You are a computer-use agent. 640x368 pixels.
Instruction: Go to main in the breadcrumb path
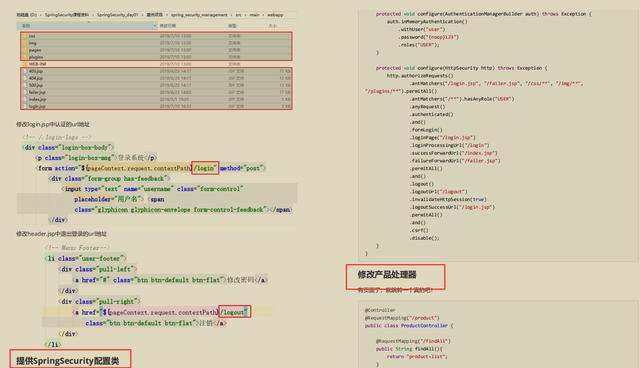pyautogui.click(x=254, y=15)
